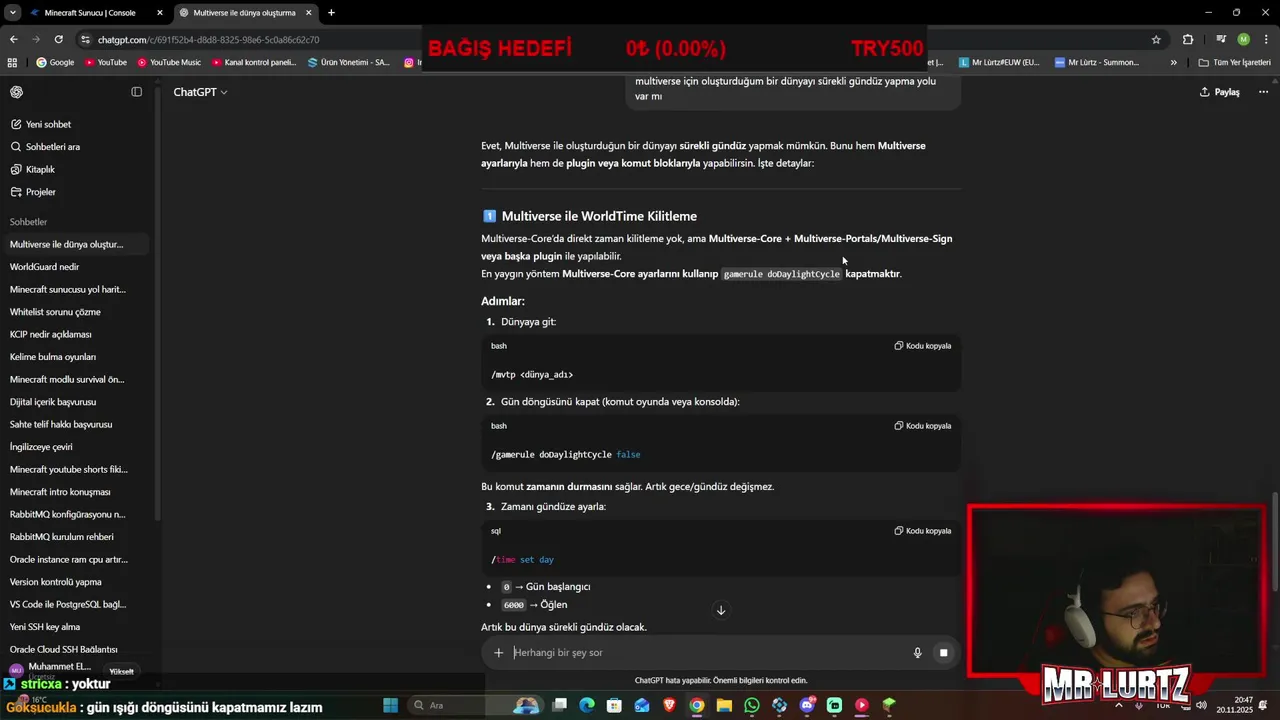Viewport: 1280px width, 720px height.
Task: Select current chat Multiverse ile dünya oluştur...
Action: (76, 244)
